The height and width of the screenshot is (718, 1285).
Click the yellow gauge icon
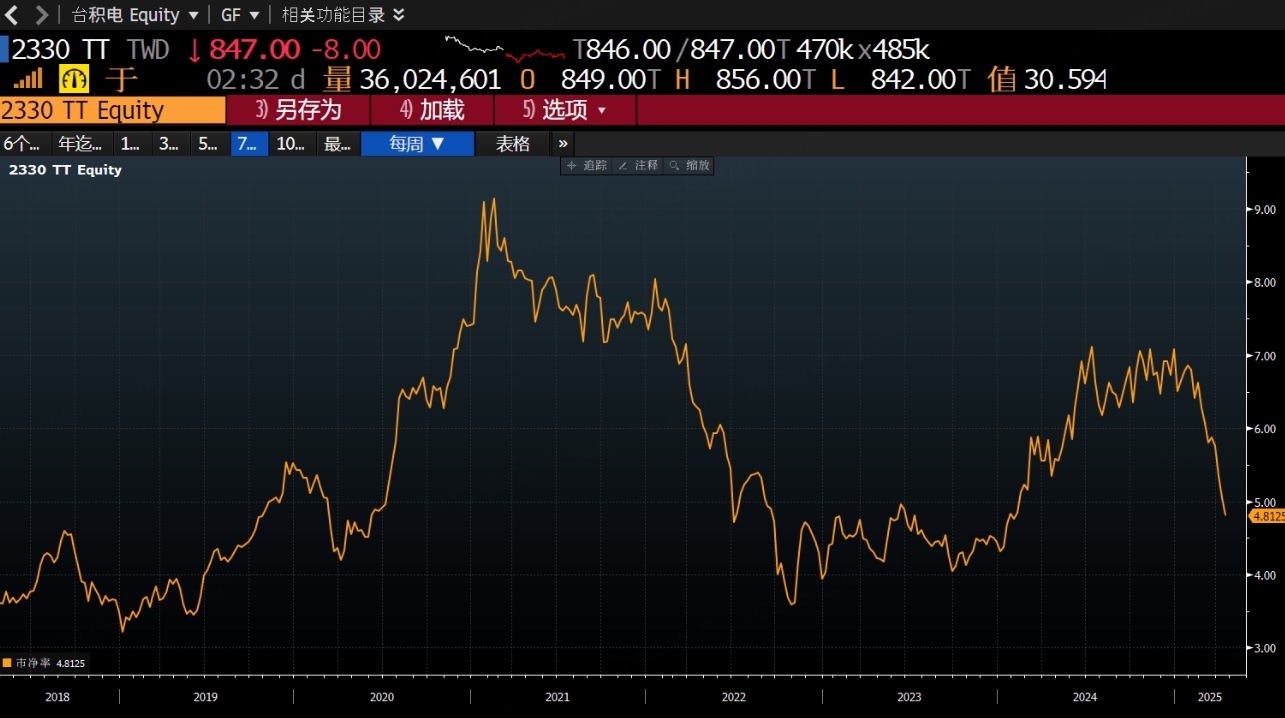74,79
